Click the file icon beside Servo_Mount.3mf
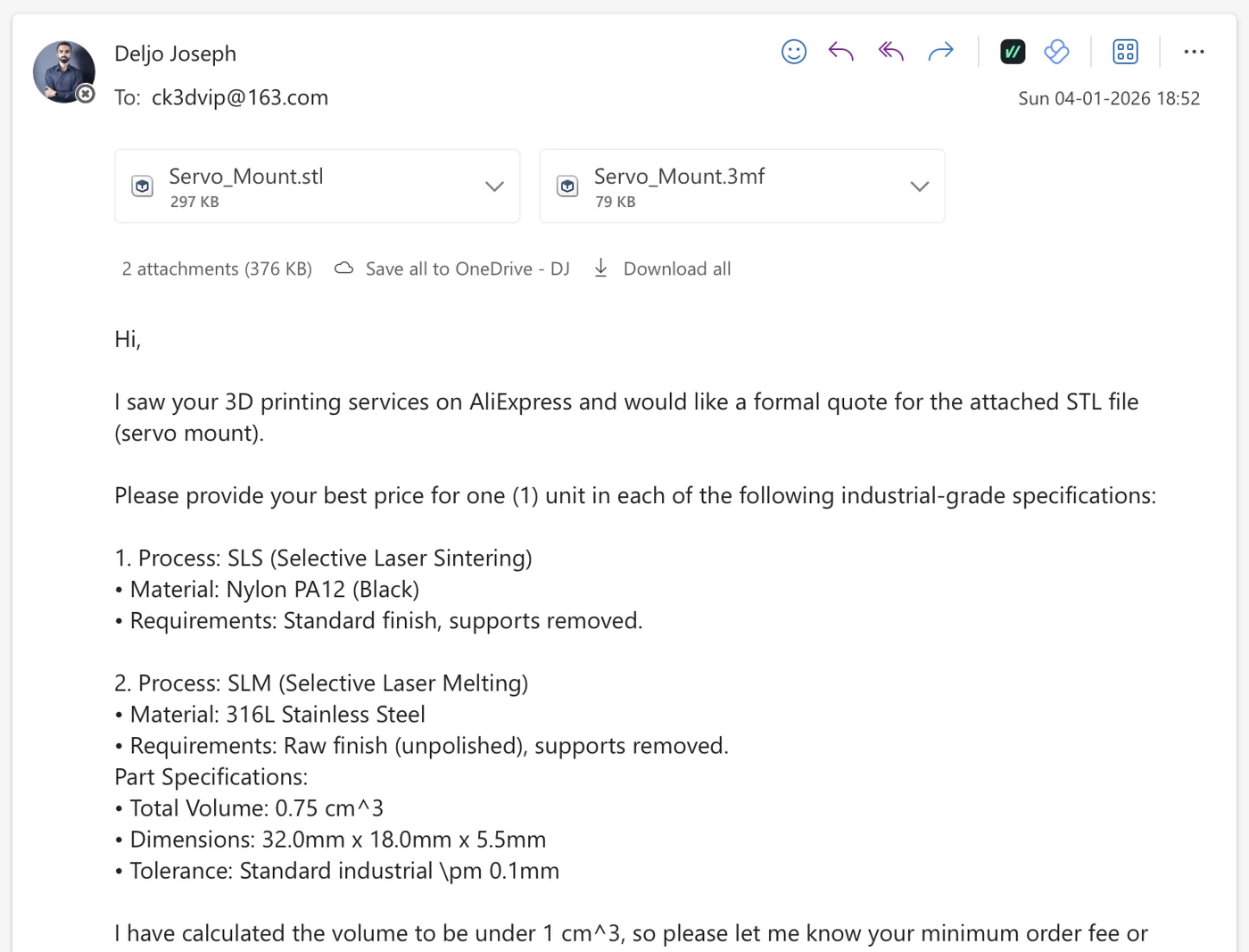Image resolution: width=1249 pixels, height=952 pixels. pos(567,186)
